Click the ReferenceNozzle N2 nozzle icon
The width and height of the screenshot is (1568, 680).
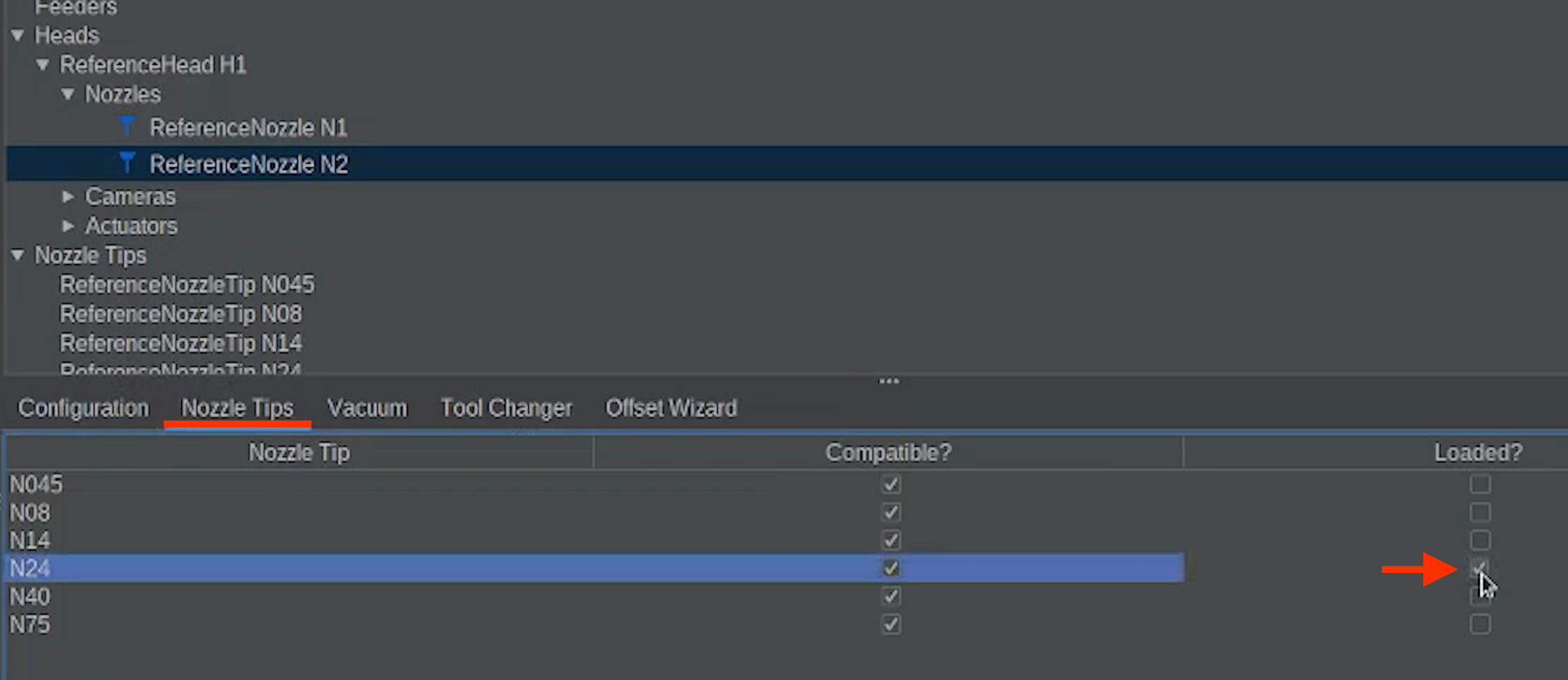(127, 163)
